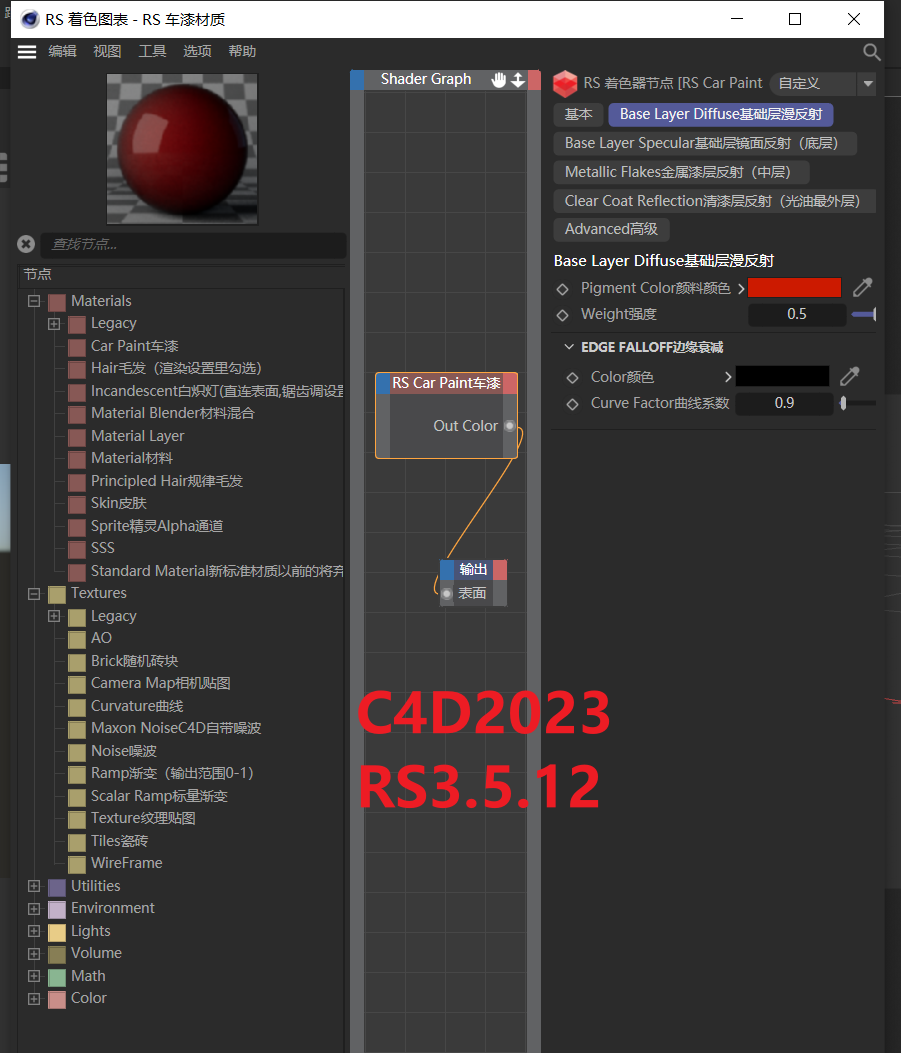The height and width of the screenshot is (1053, 901).
Task: Click the Redshift red cube icon
Action: click(565, 83)
